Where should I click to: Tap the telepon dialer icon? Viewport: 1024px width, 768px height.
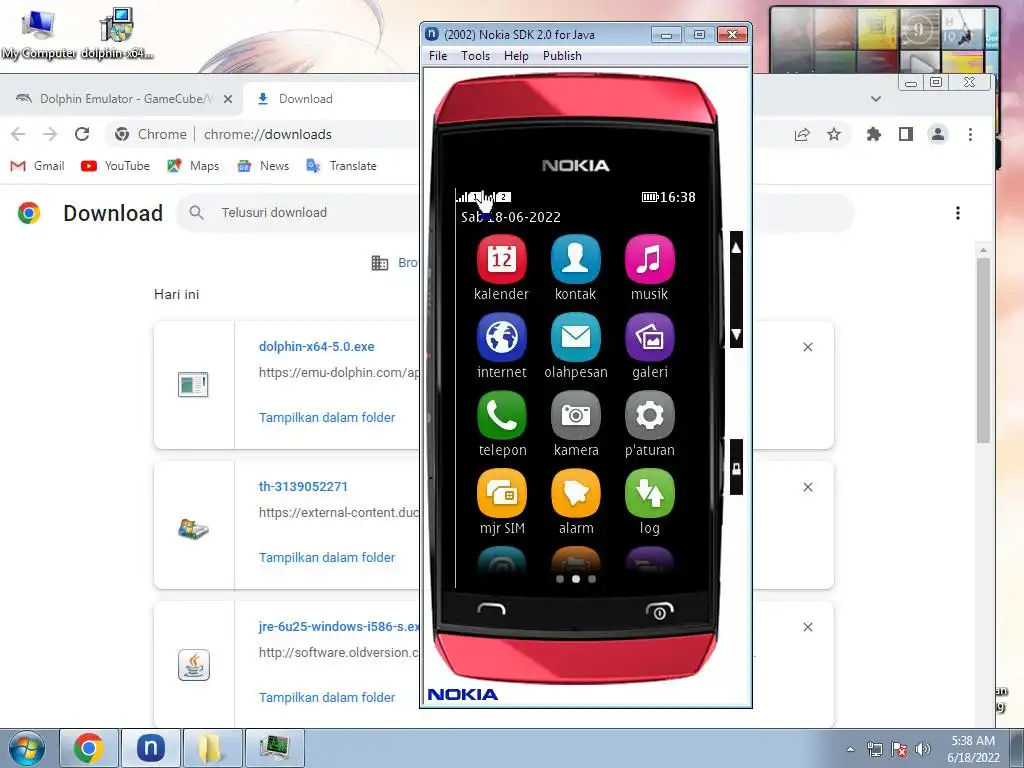(502, 415)
